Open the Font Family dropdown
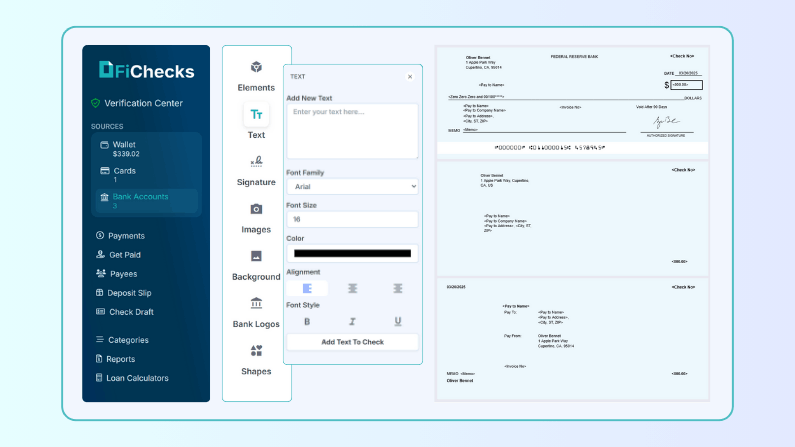Image resolution: width=795 pixels, height=447 pixels. tap(352, 187)
